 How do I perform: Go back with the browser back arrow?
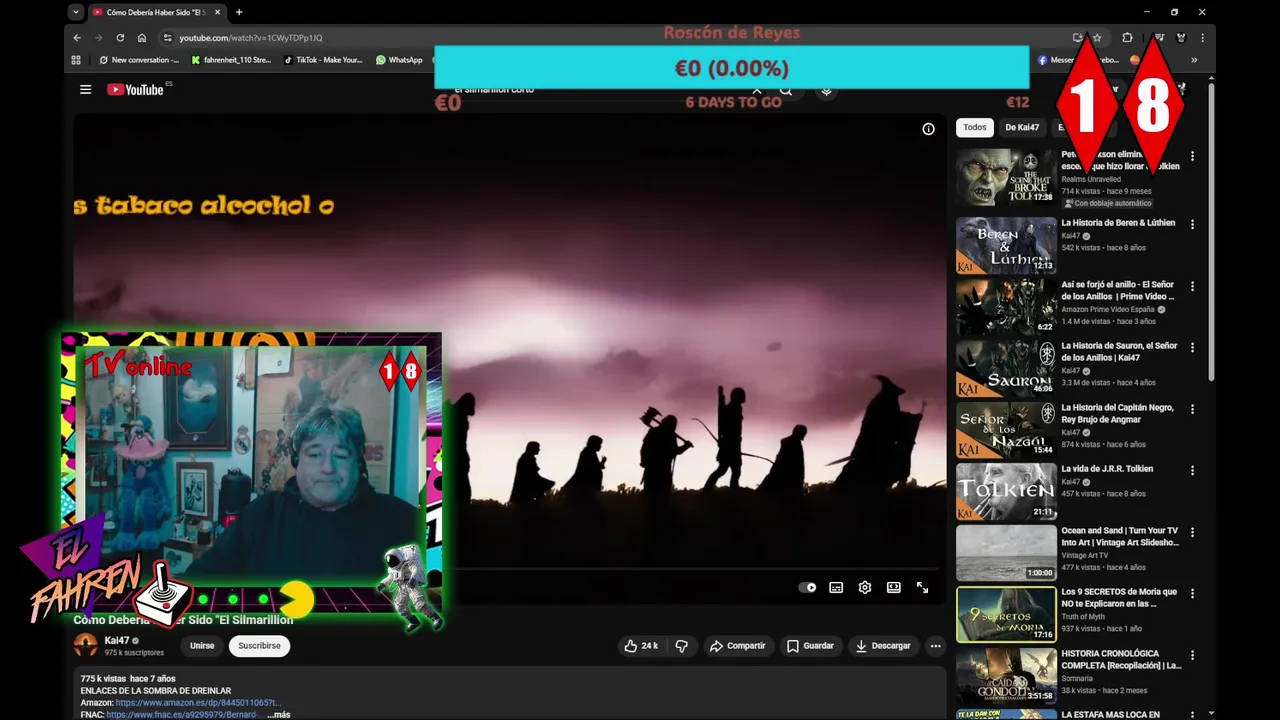(x=77, y=38)
